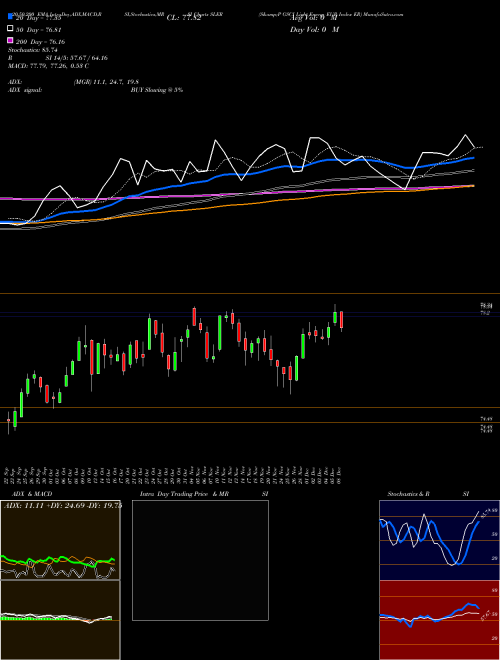The image size is (500, 660).
Task: Click the ADX chart panel with green line
Action: coord(60,540)
